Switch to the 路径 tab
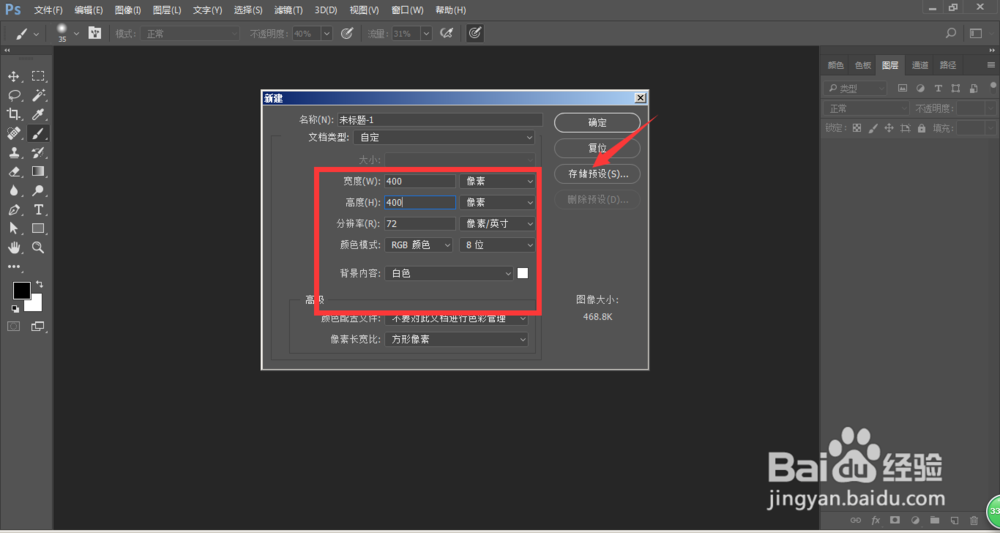Image resolution: width=1000 pixels, height=533 pixels. pyautogui.click(x=948, y=65)
